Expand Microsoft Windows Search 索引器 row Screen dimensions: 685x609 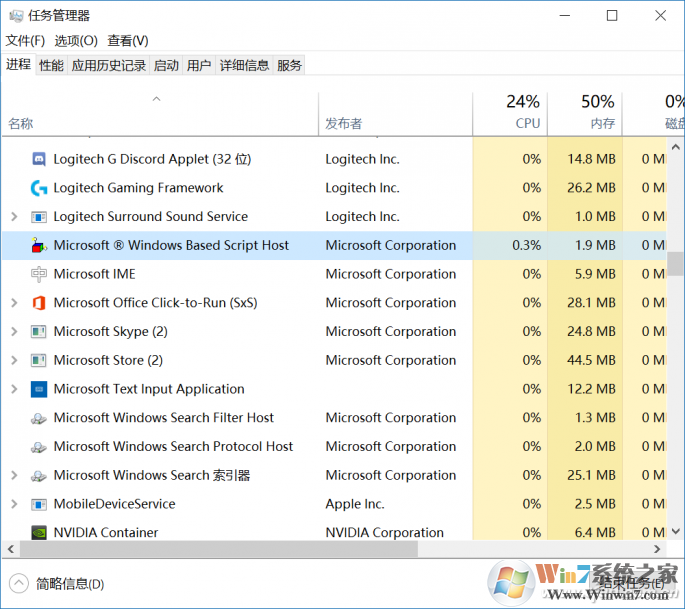point(14,475)
